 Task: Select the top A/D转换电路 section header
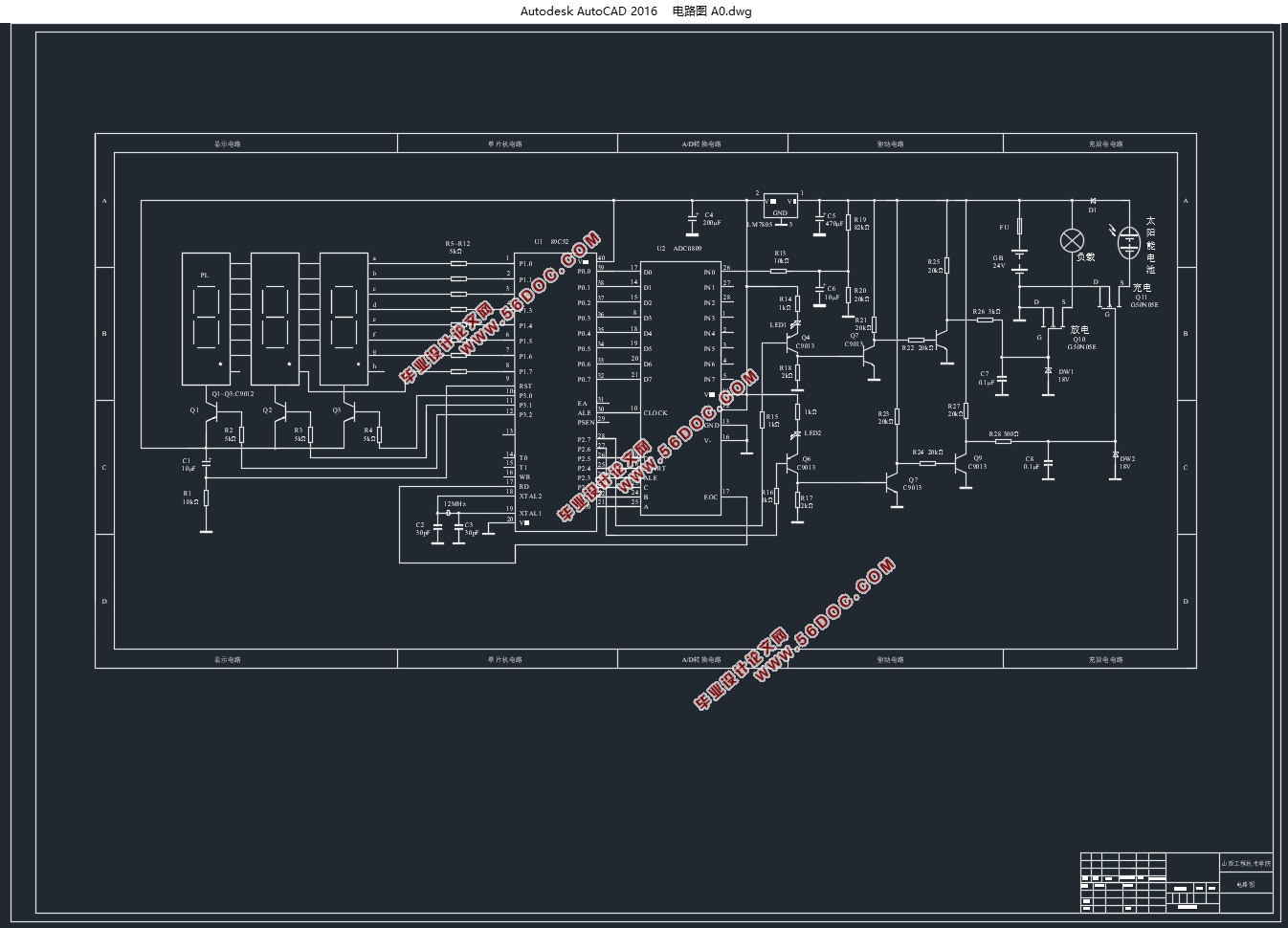701,144
